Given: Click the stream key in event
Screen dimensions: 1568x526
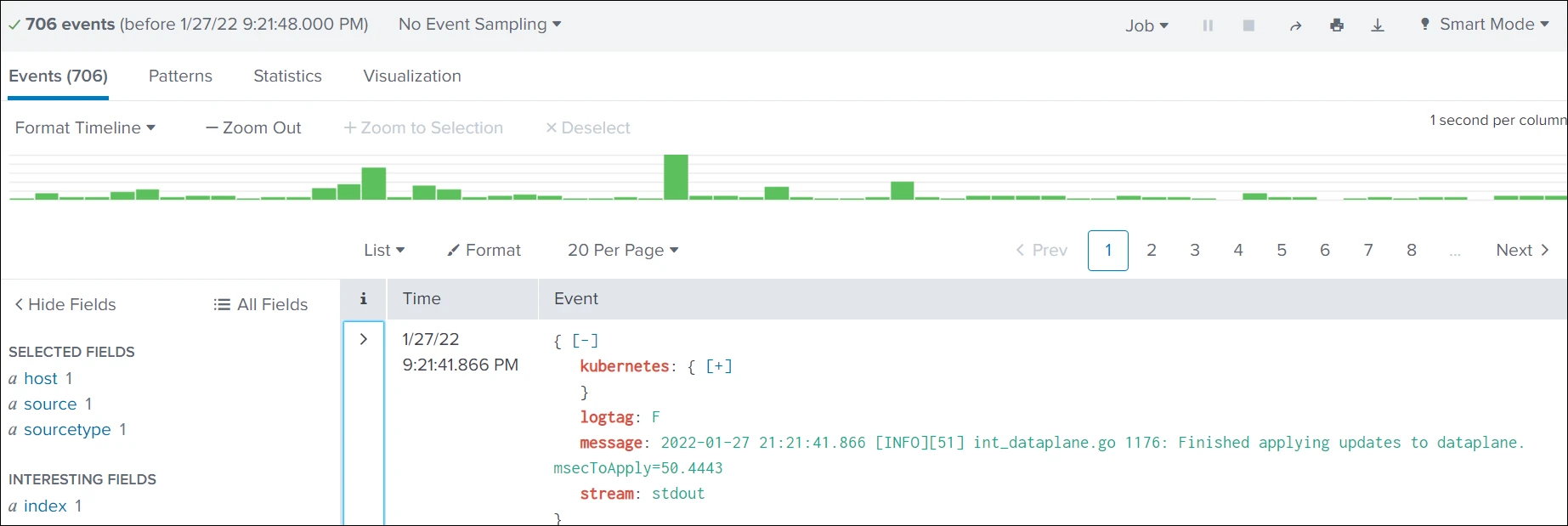Looking at the screenshot, I should [607, 494].
